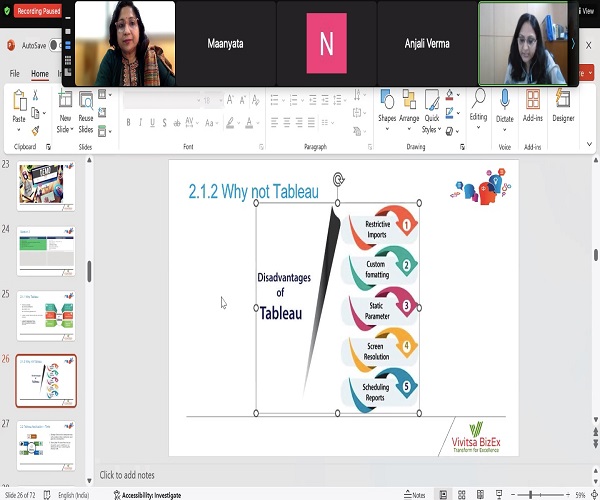
Task: Click the Maanyata participant tile
Action: (225, 43)
